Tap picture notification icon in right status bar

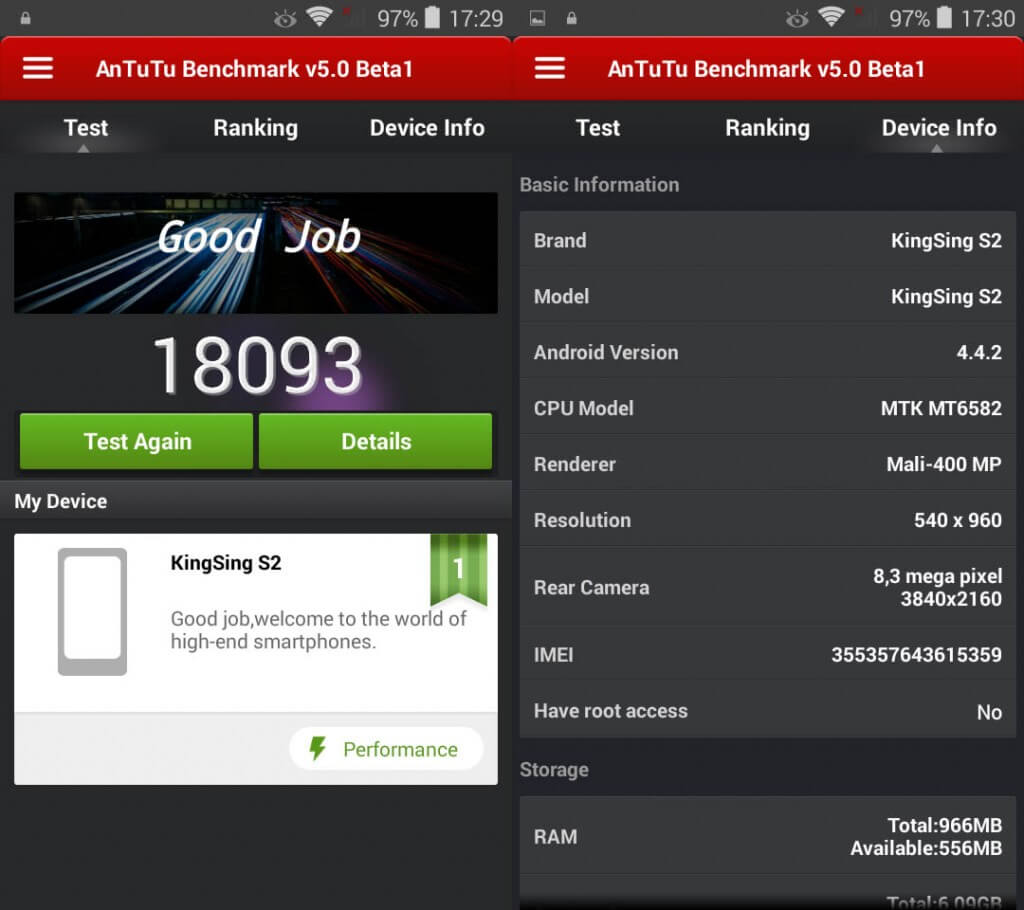pos(537,18)
